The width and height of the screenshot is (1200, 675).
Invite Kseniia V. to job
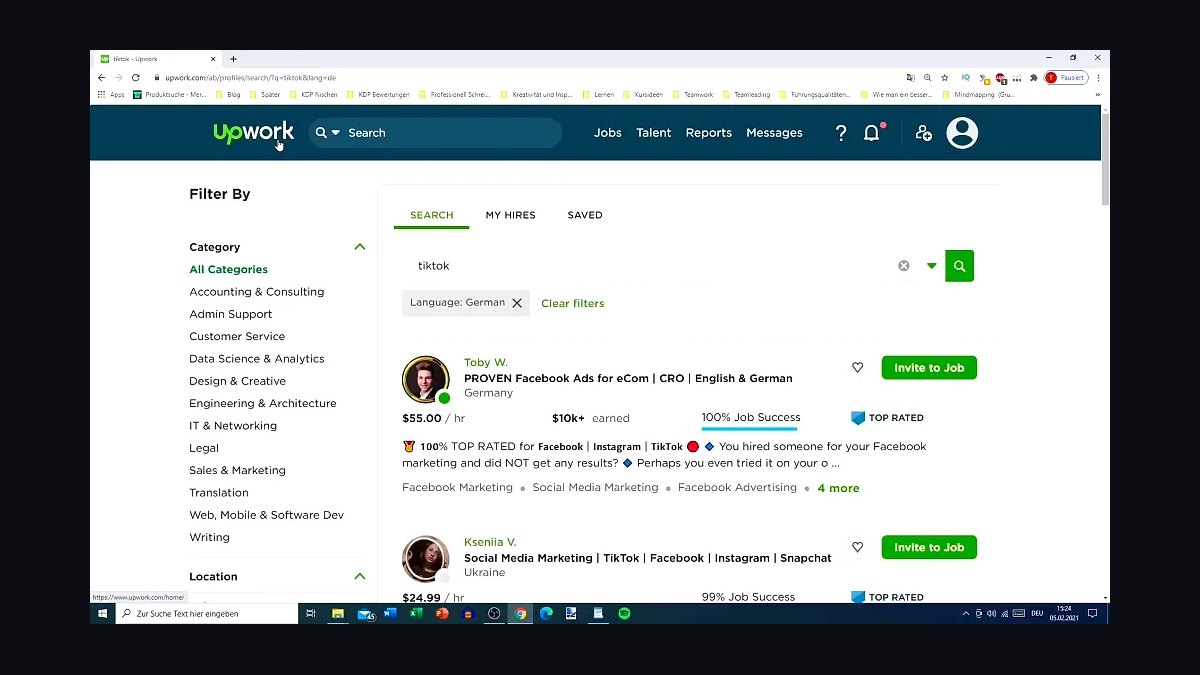[x=929, y=547]
